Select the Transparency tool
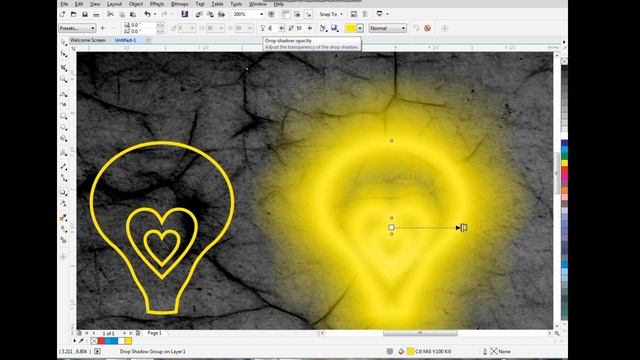The image size is (640, 360). (x=64, y=203)
